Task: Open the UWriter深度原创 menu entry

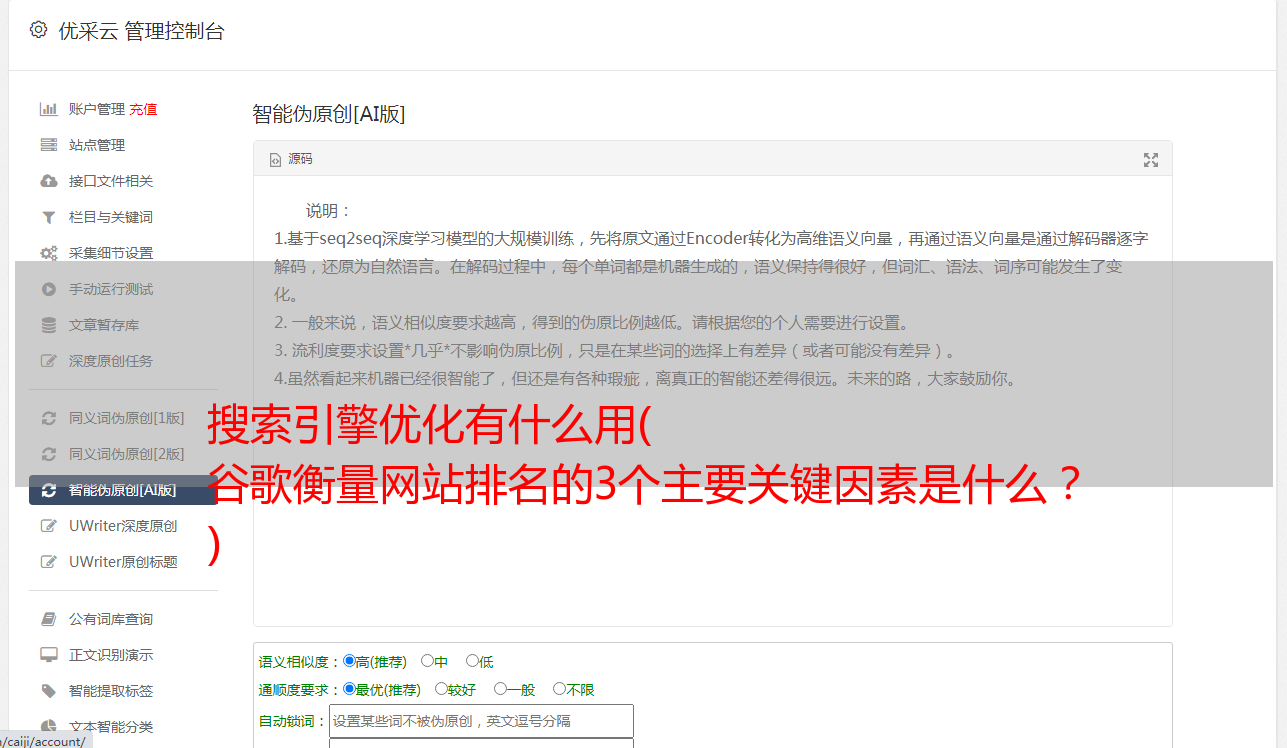Action: [123, 526]
